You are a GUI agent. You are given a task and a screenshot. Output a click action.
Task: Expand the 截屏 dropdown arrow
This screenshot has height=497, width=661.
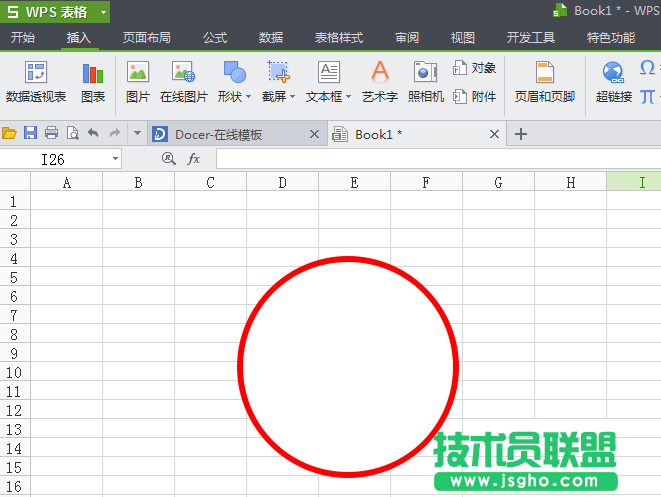click(292, 97)
